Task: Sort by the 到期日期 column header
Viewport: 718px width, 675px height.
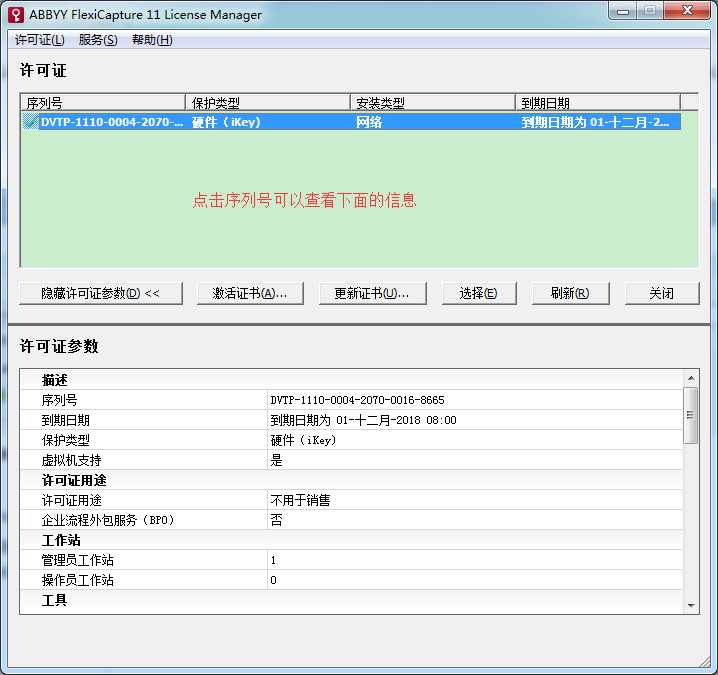Action: click(x=598, y=103)
